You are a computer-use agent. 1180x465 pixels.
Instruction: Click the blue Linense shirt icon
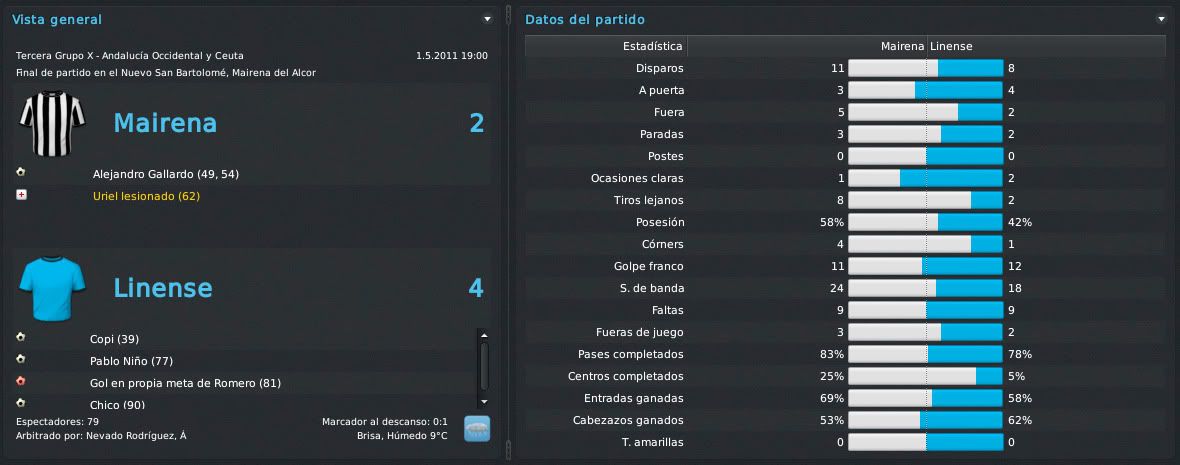click(52, 288)
